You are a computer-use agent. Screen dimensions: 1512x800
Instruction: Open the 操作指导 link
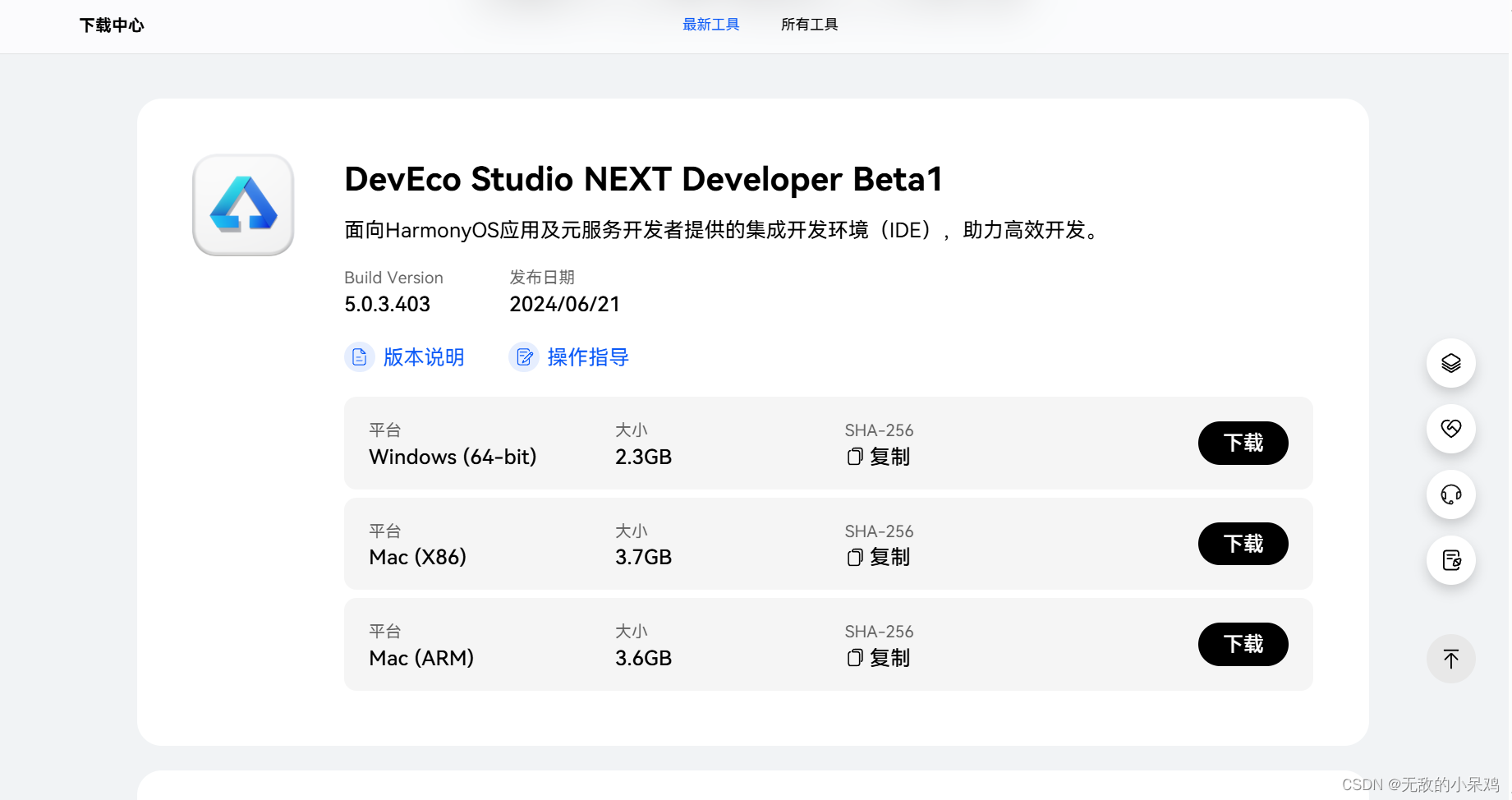(x=588, y=357)
